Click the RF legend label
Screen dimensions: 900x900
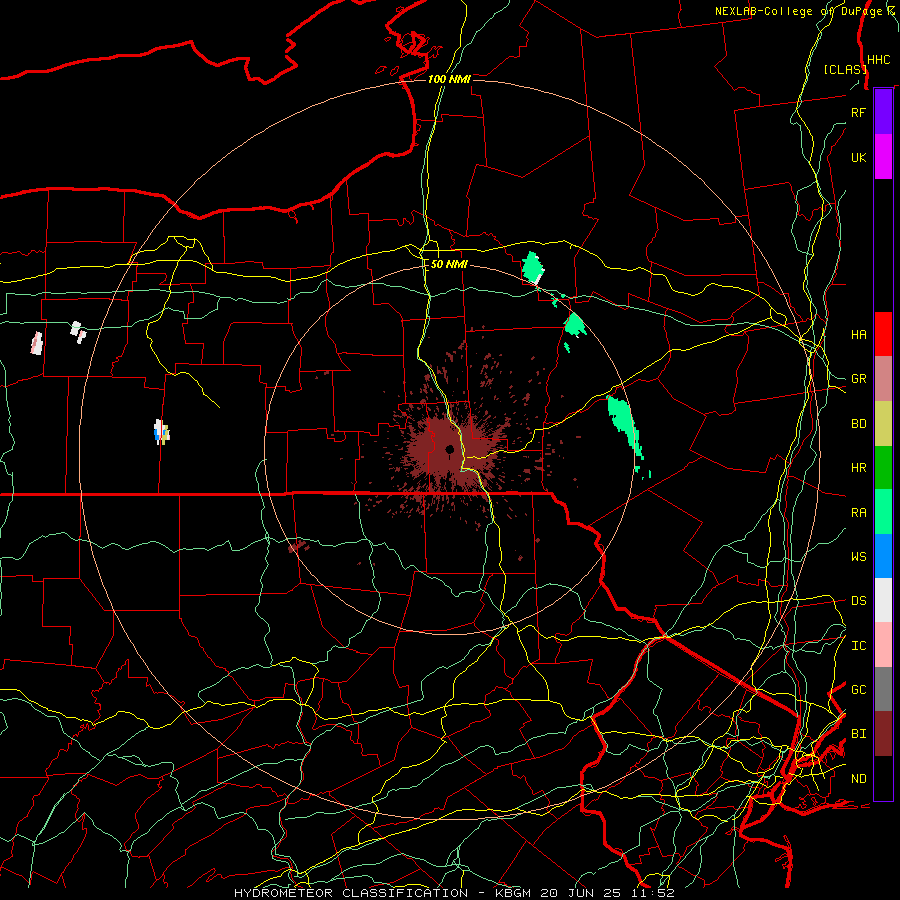pos(858,112)
